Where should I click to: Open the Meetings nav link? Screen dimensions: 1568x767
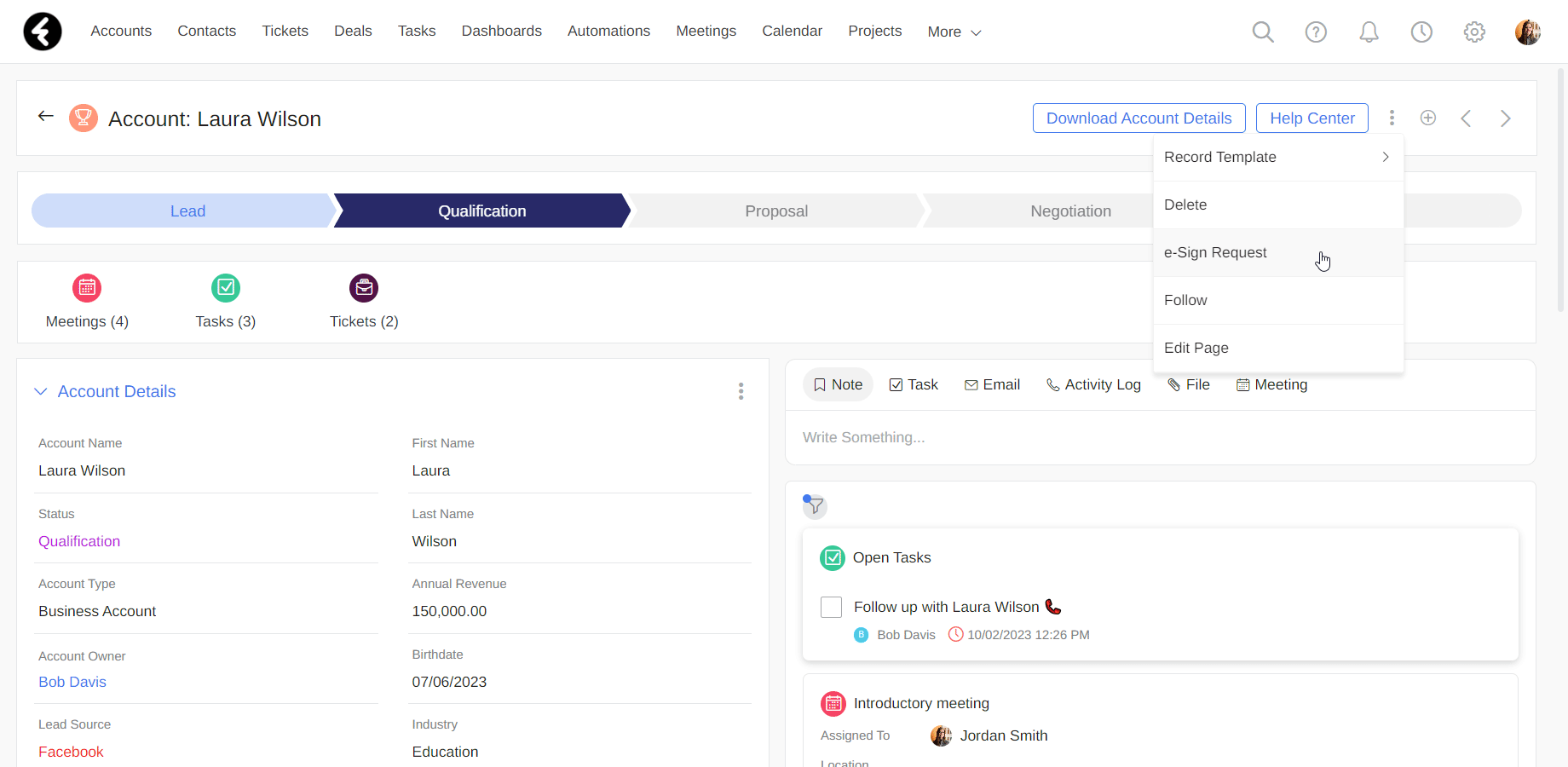(x=706, y=31)
